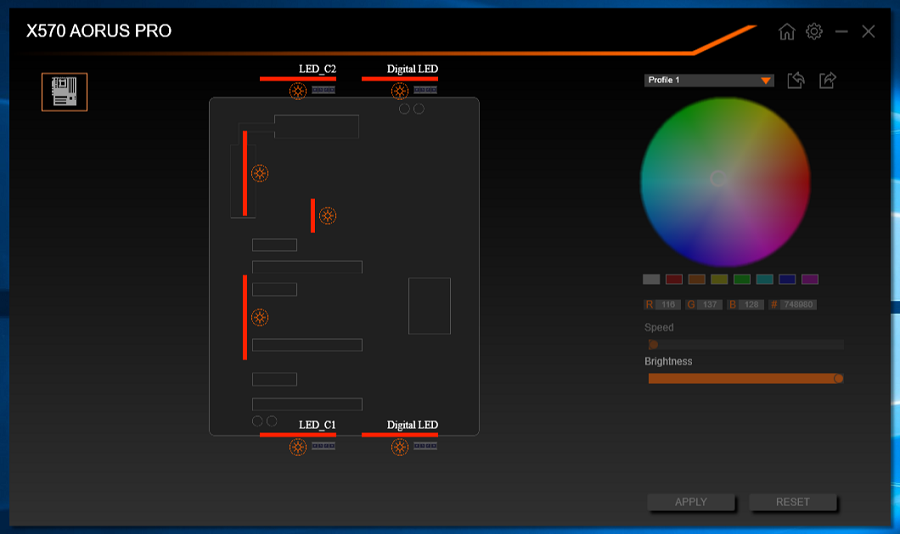Click the strip connector icon beside bottom Digital LED
The height and width of the screenshot is (534, 900).
[x=425, y=446]
